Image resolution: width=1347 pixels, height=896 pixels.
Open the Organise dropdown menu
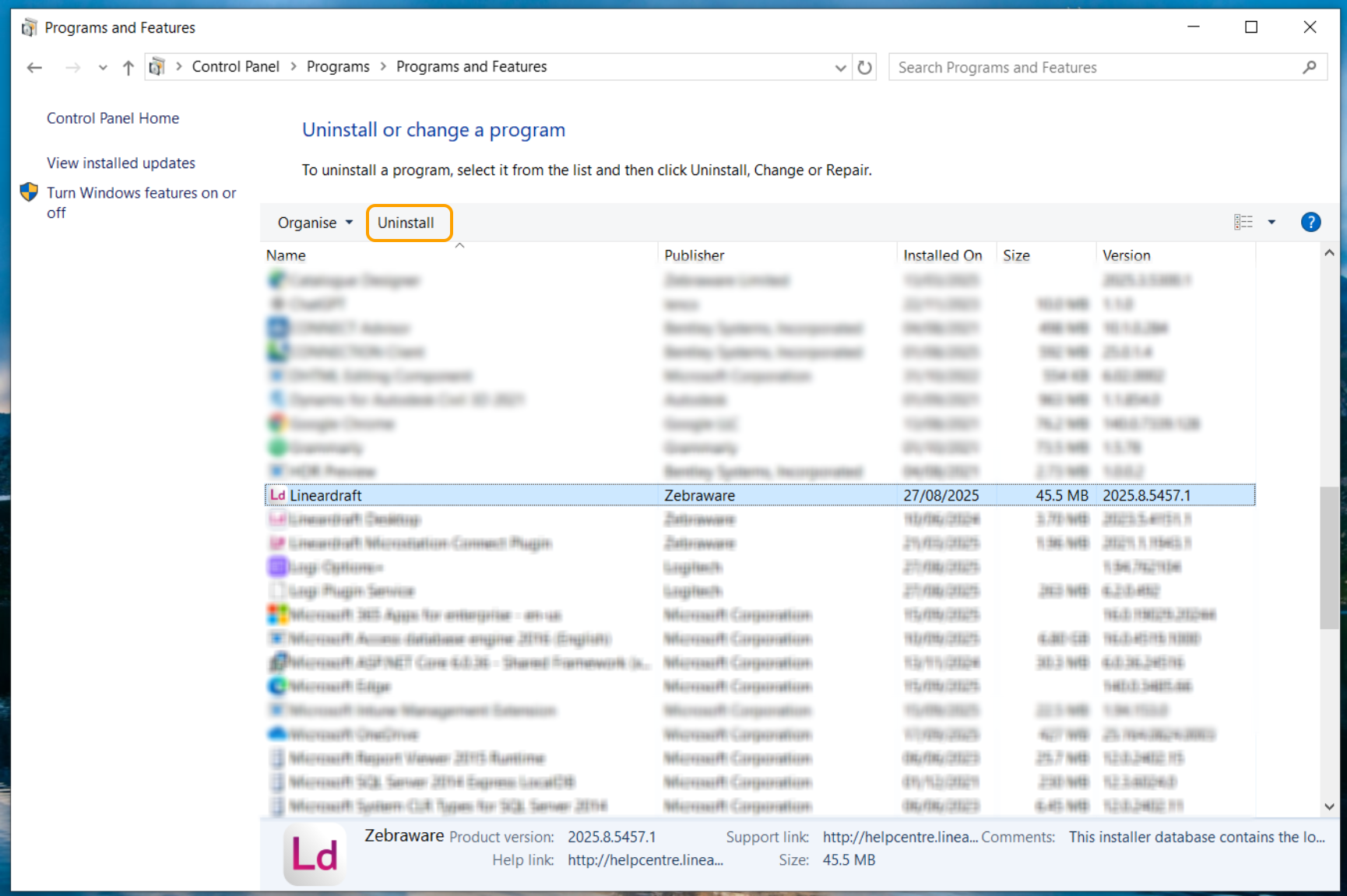click(315, 223)
